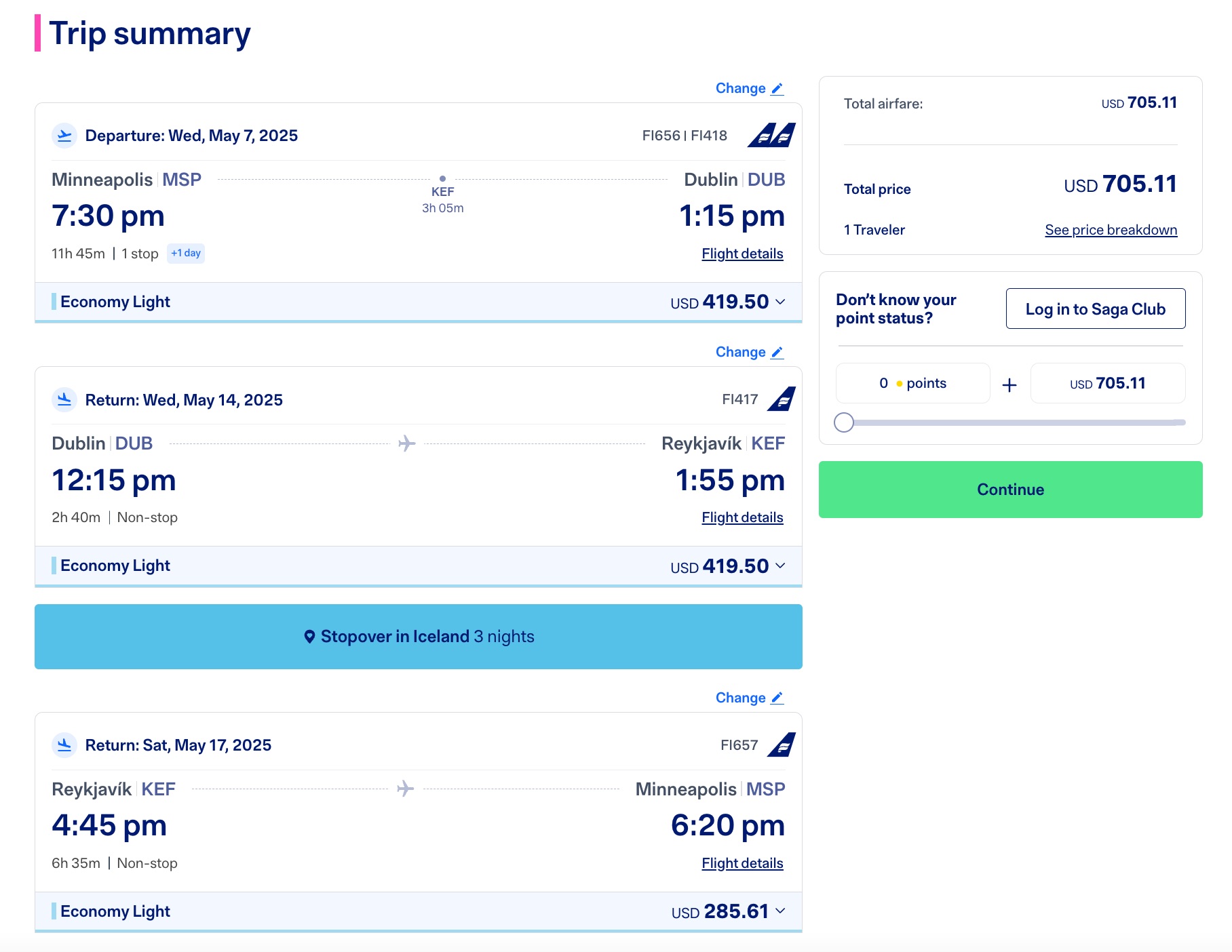This screenshot has height=952, width=1232.
Task: Click the landing icon beside Return Sat May 17
Action: [x=64, y=745]
